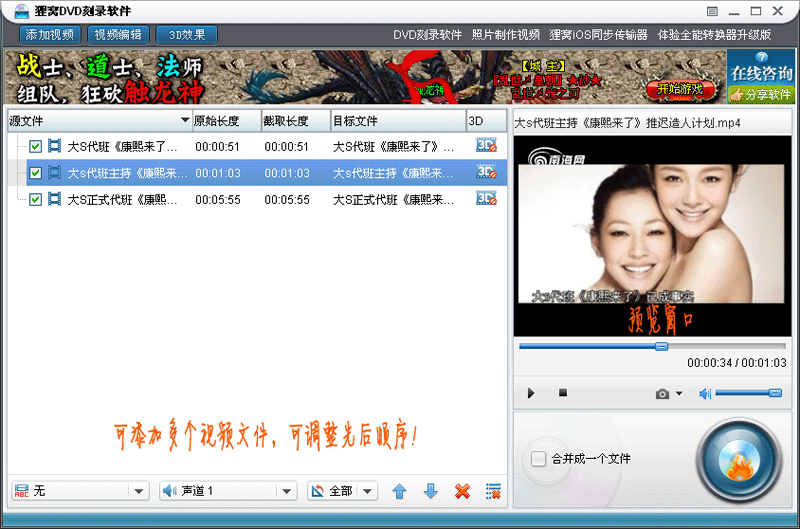Open the 全部 selection dropdown arrow
Viewport: 800px width, 529px height.
tap(367, 492)
